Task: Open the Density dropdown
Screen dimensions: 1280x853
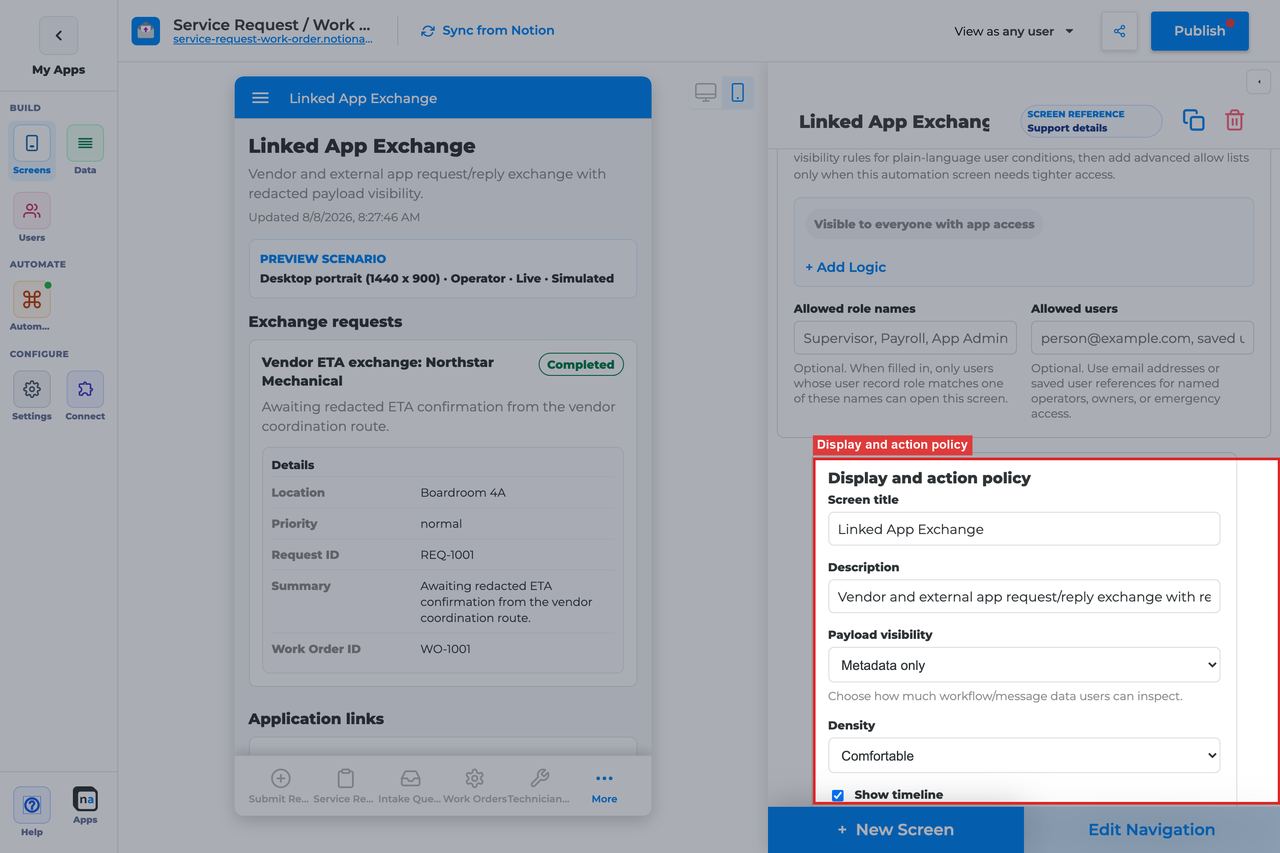Action: (1024, 756)
